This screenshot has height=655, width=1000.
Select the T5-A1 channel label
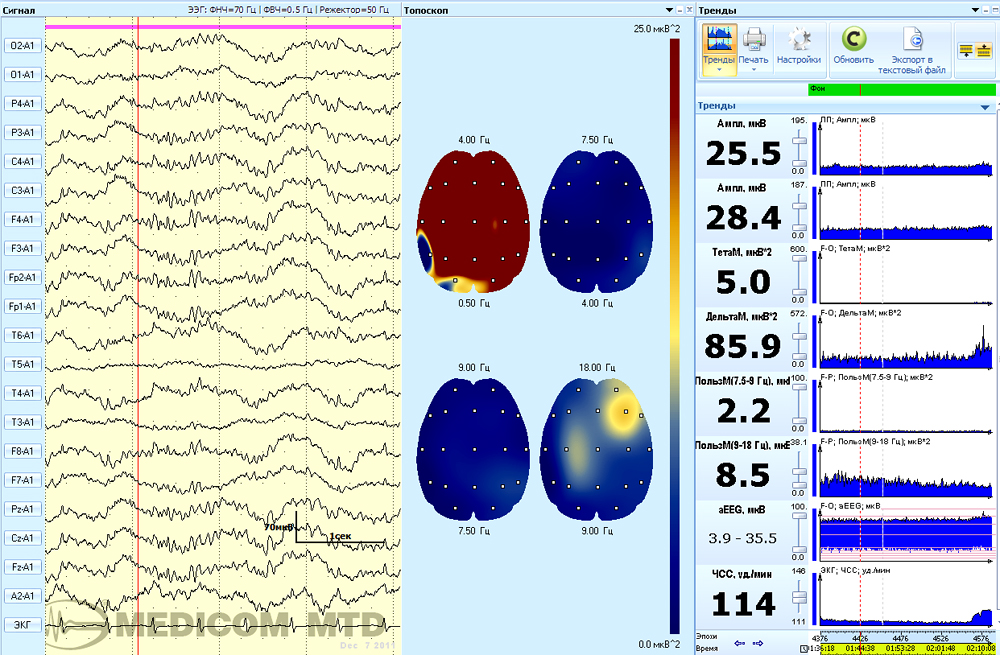[22, 364]
